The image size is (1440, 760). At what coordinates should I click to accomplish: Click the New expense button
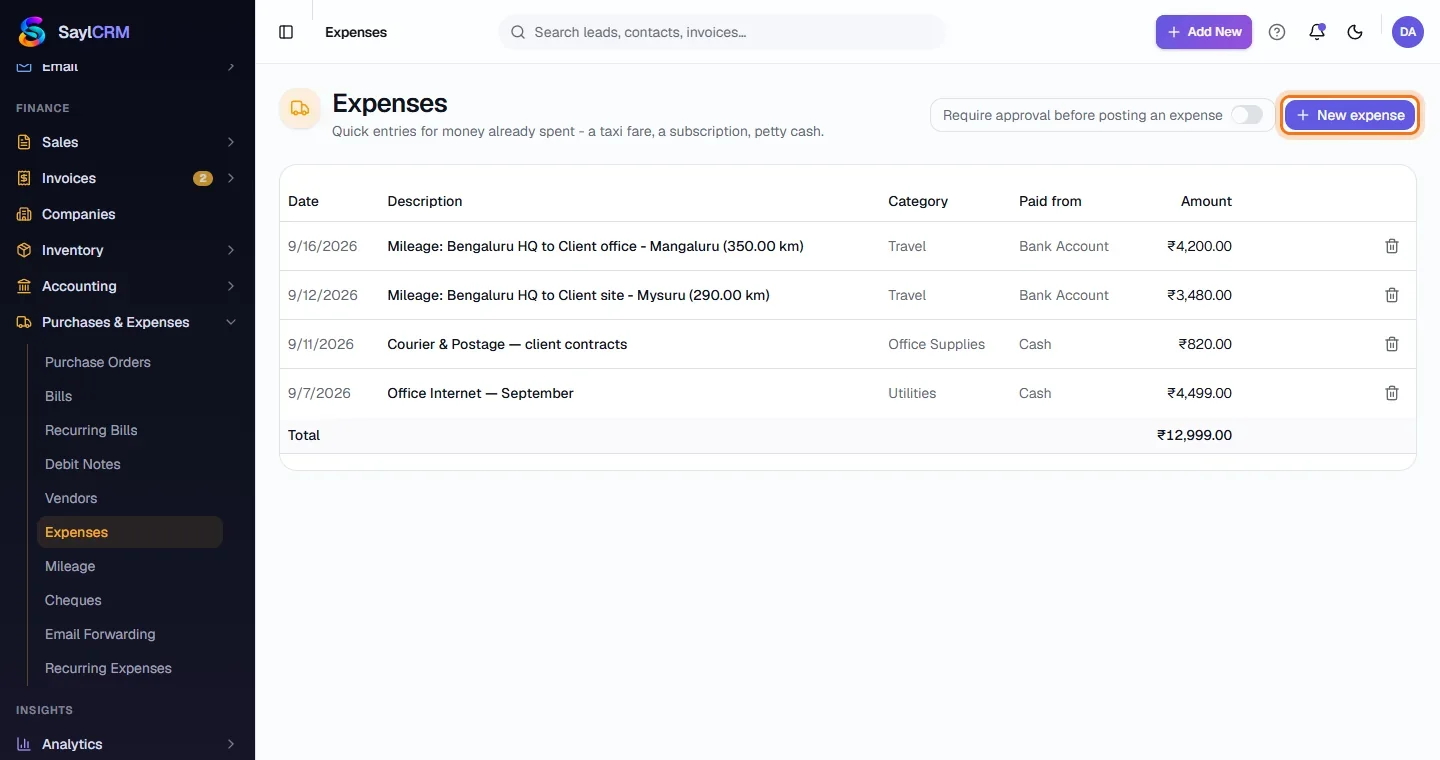pos(1350,115)
